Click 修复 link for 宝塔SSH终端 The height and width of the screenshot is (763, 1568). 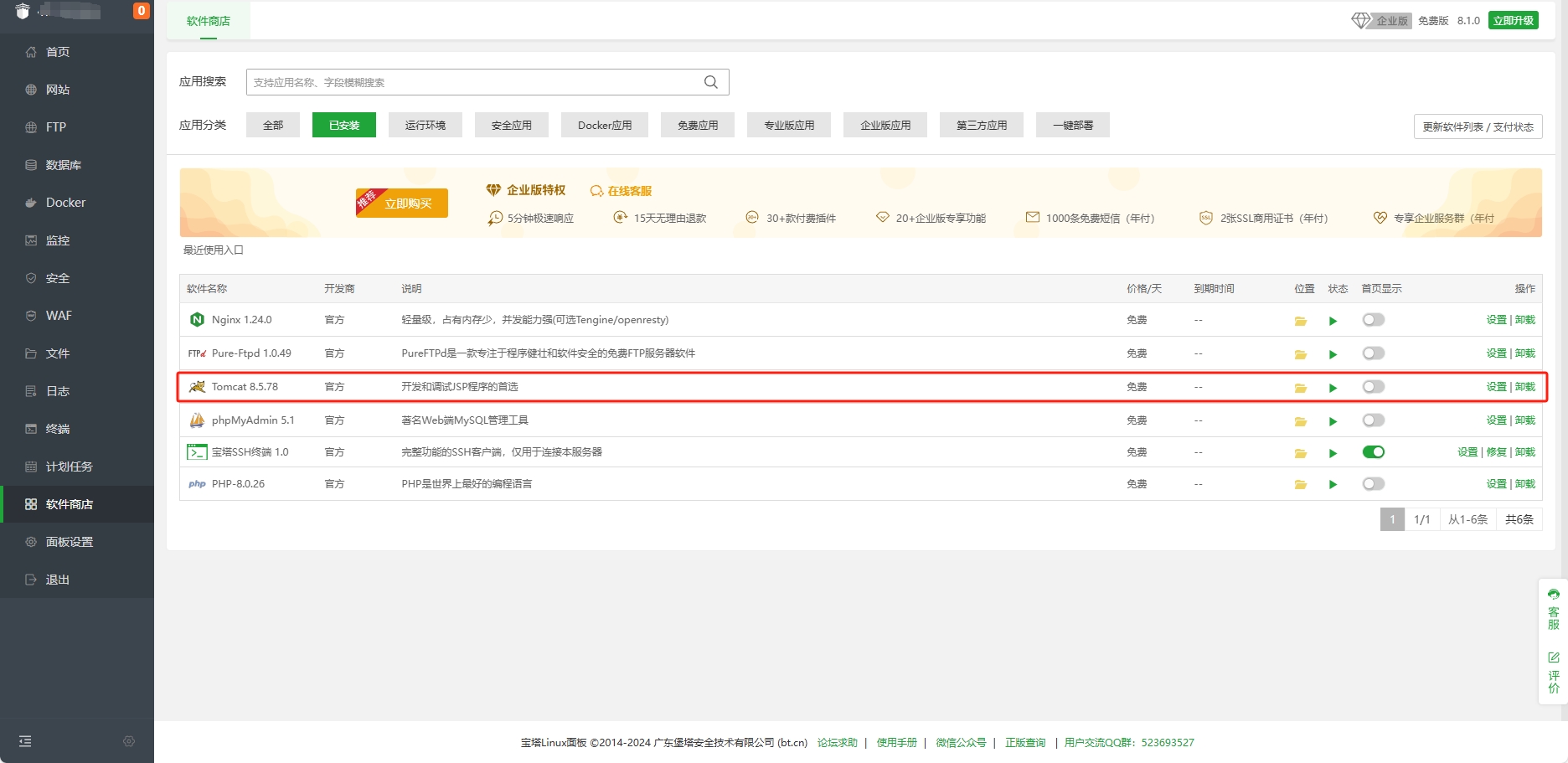(1496, 451)
